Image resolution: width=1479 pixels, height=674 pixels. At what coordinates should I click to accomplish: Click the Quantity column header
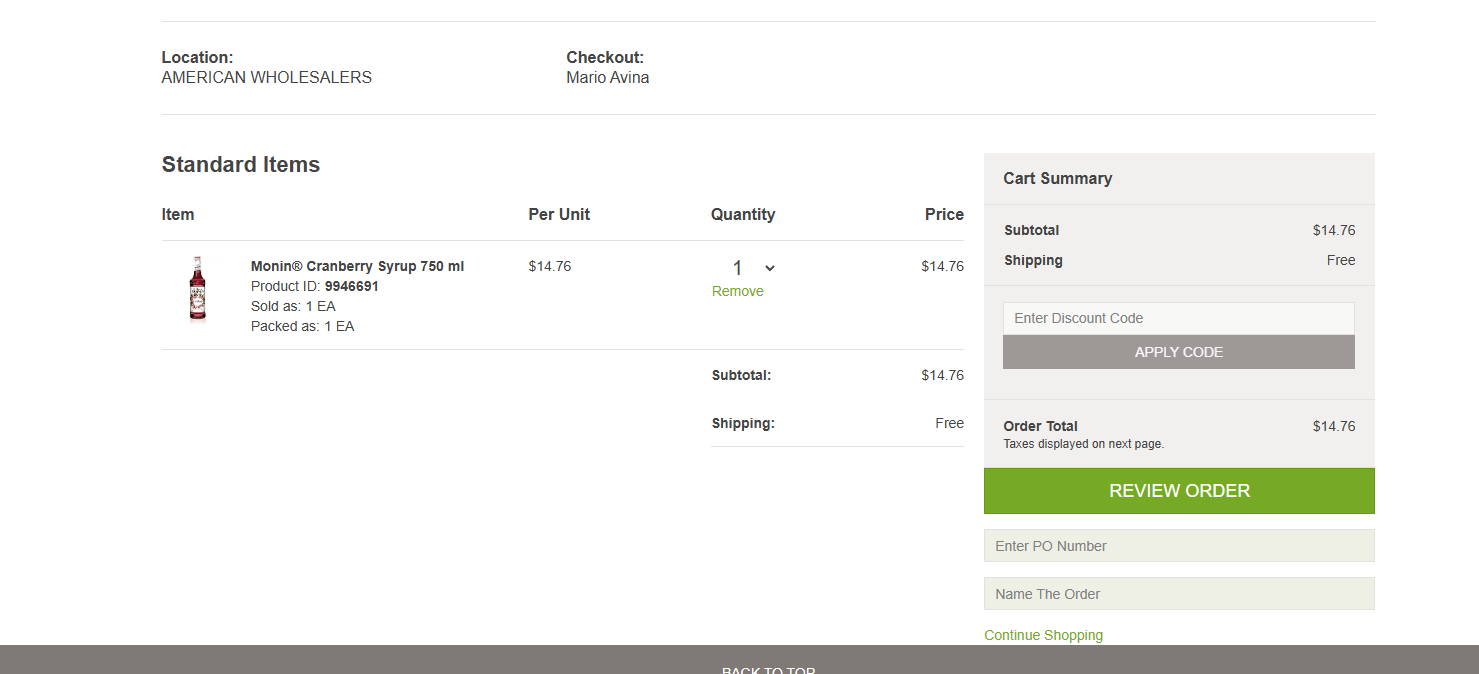click(x=743, y=214)
